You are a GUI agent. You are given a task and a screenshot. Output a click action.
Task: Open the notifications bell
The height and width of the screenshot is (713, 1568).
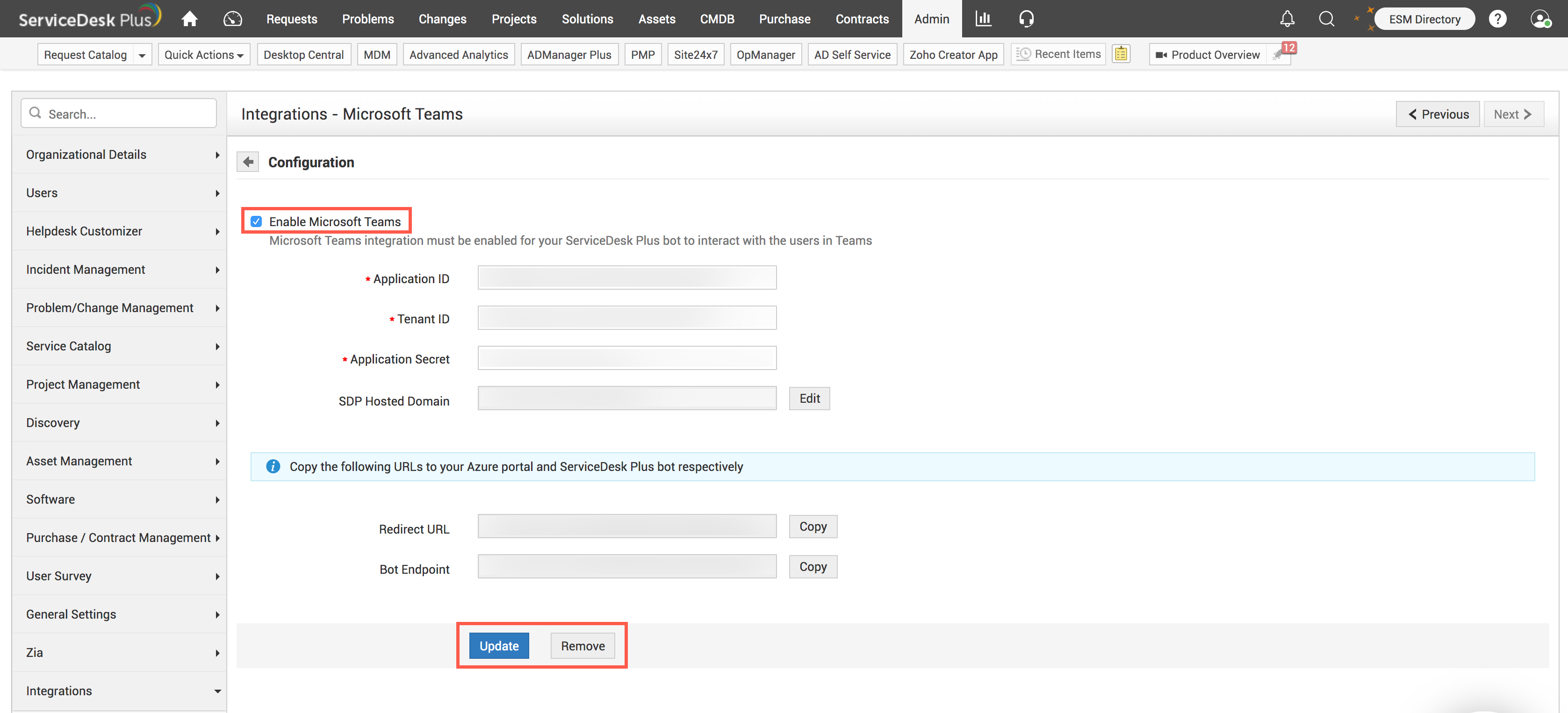click(1287, 19)
